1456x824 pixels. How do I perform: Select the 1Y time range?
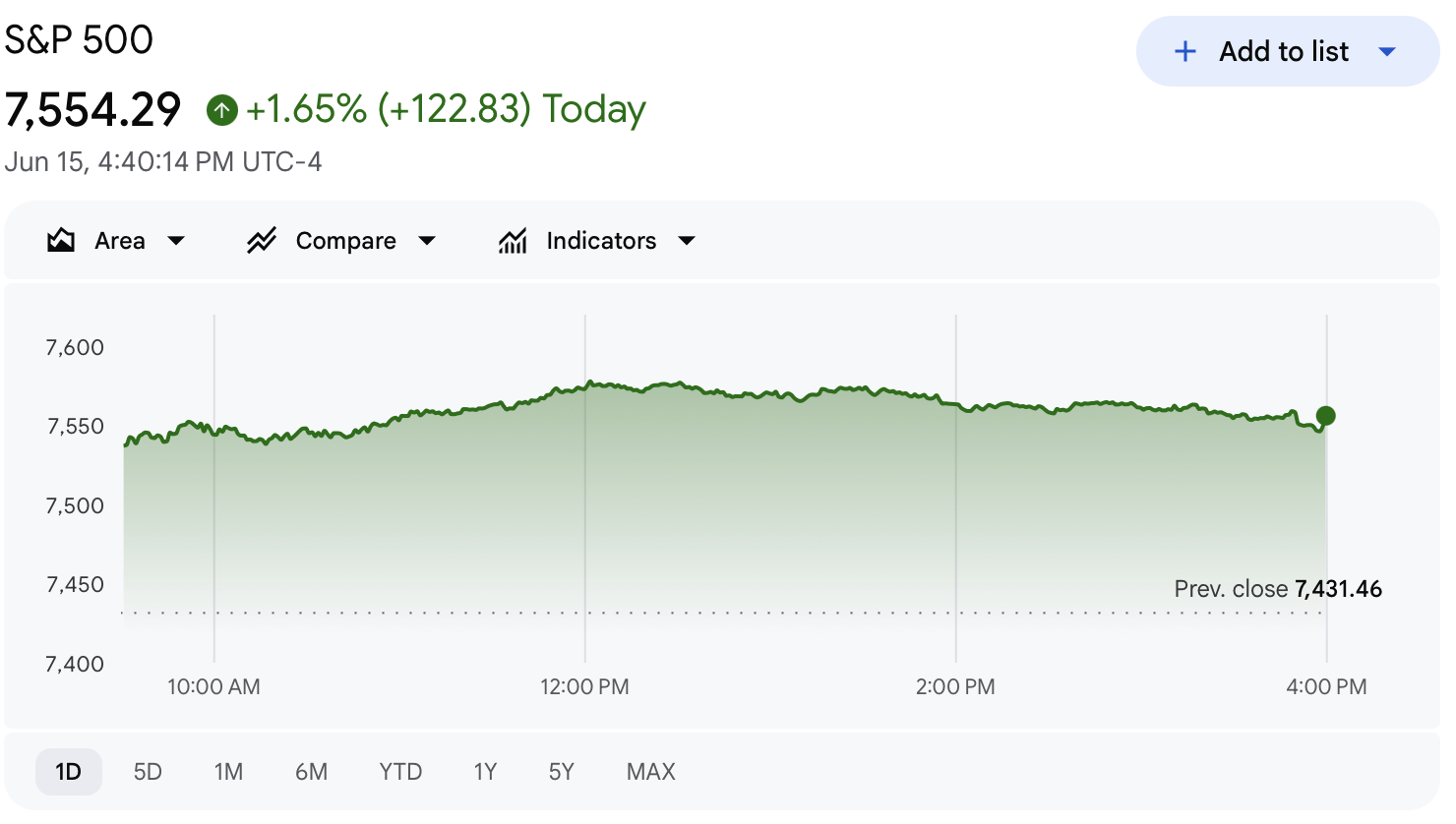(x=485, y=772)
